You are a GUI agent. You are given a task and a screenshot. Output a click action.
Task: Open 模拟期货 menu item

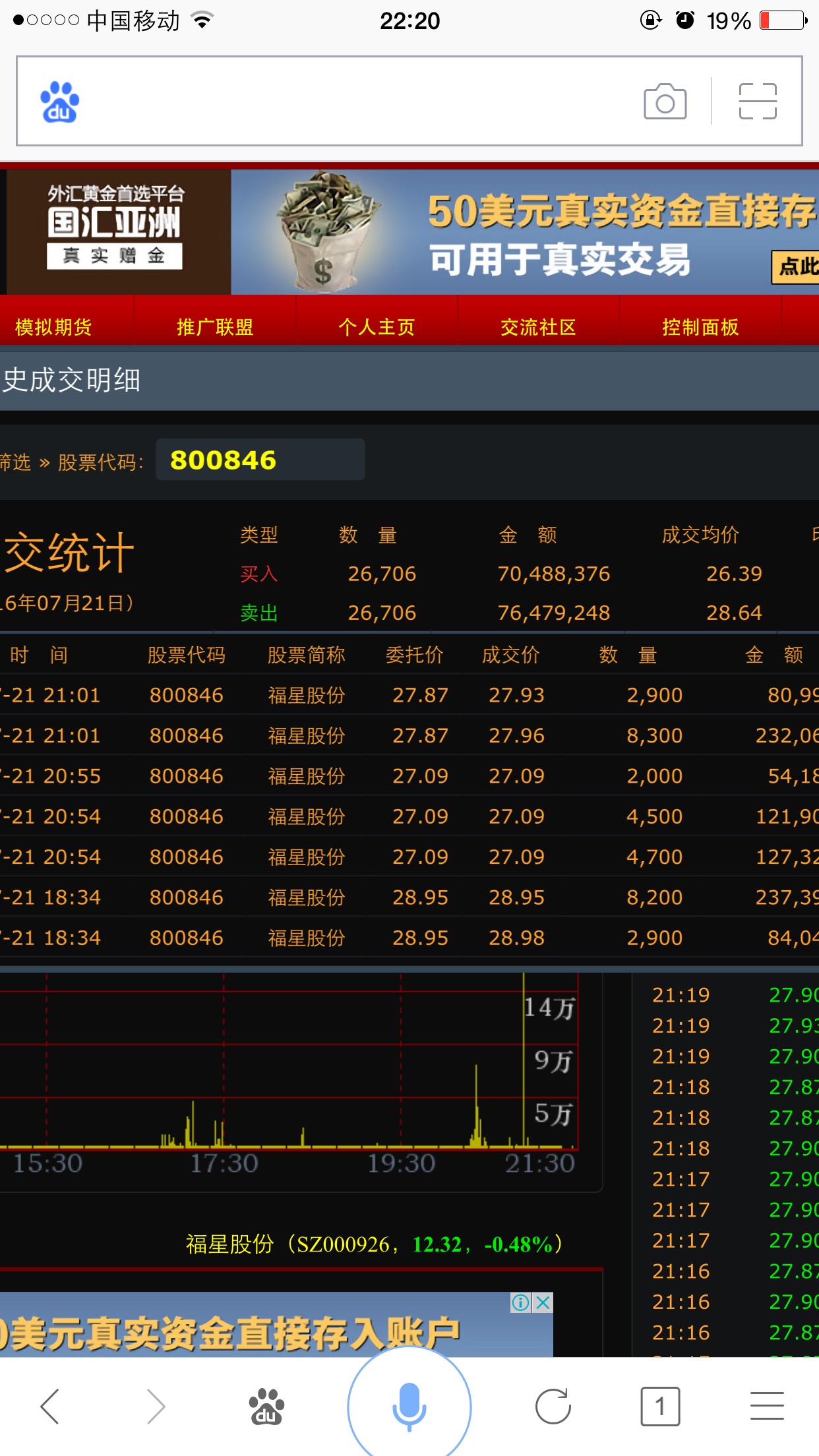(53, 327)
